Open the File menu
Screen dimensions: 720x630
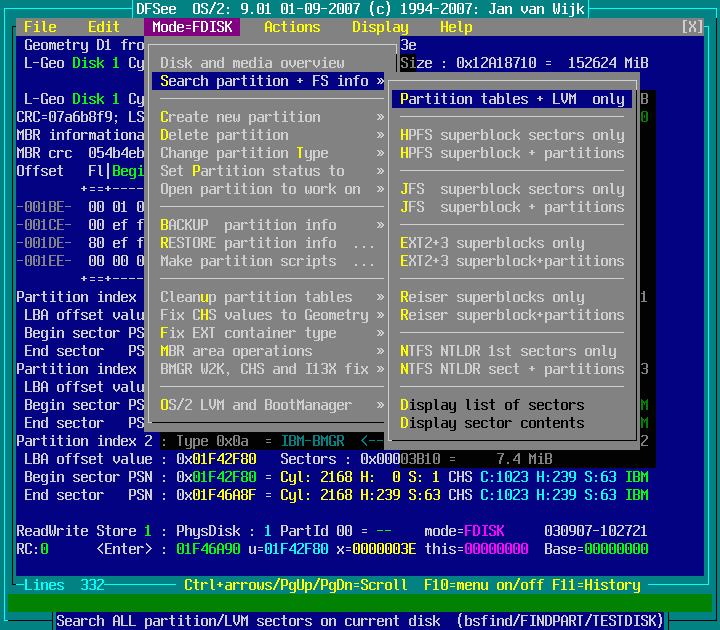click(40, 27)
